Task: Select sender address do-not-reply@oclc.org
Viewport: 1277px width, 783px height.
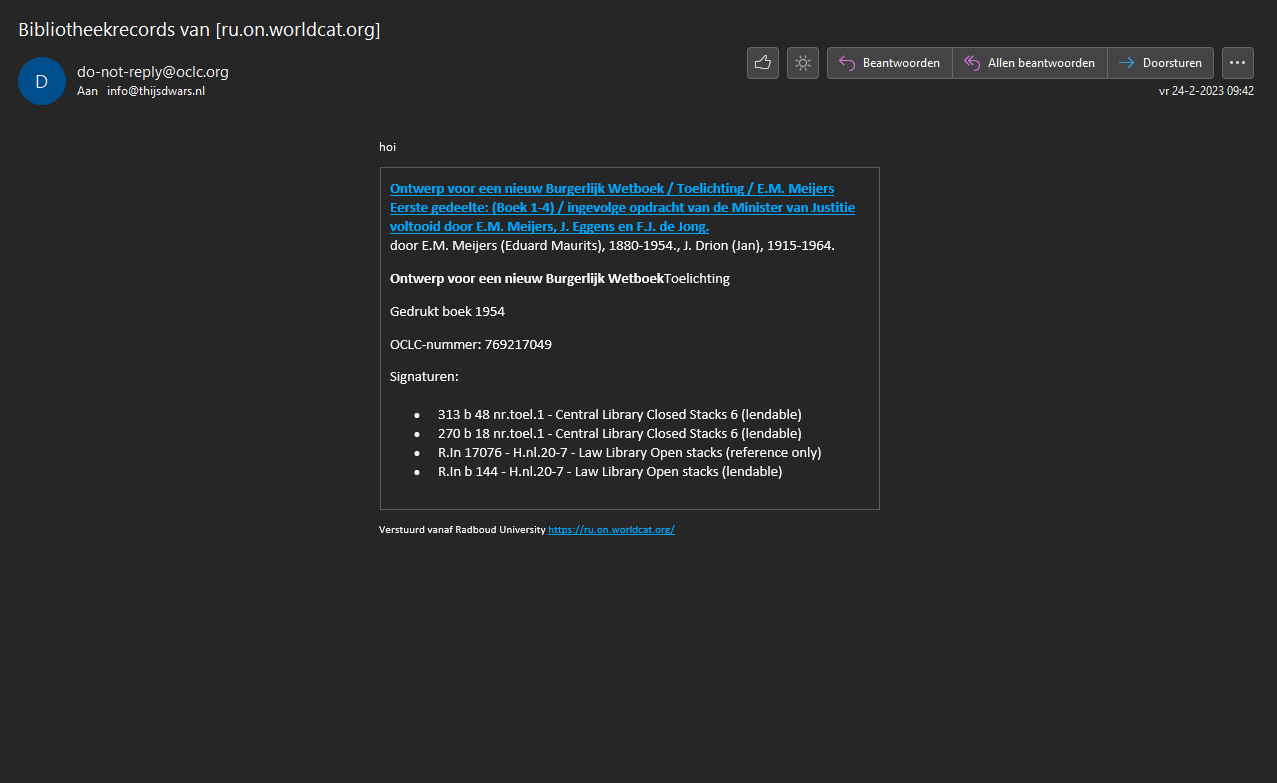Action: click(x=153, y=72)
